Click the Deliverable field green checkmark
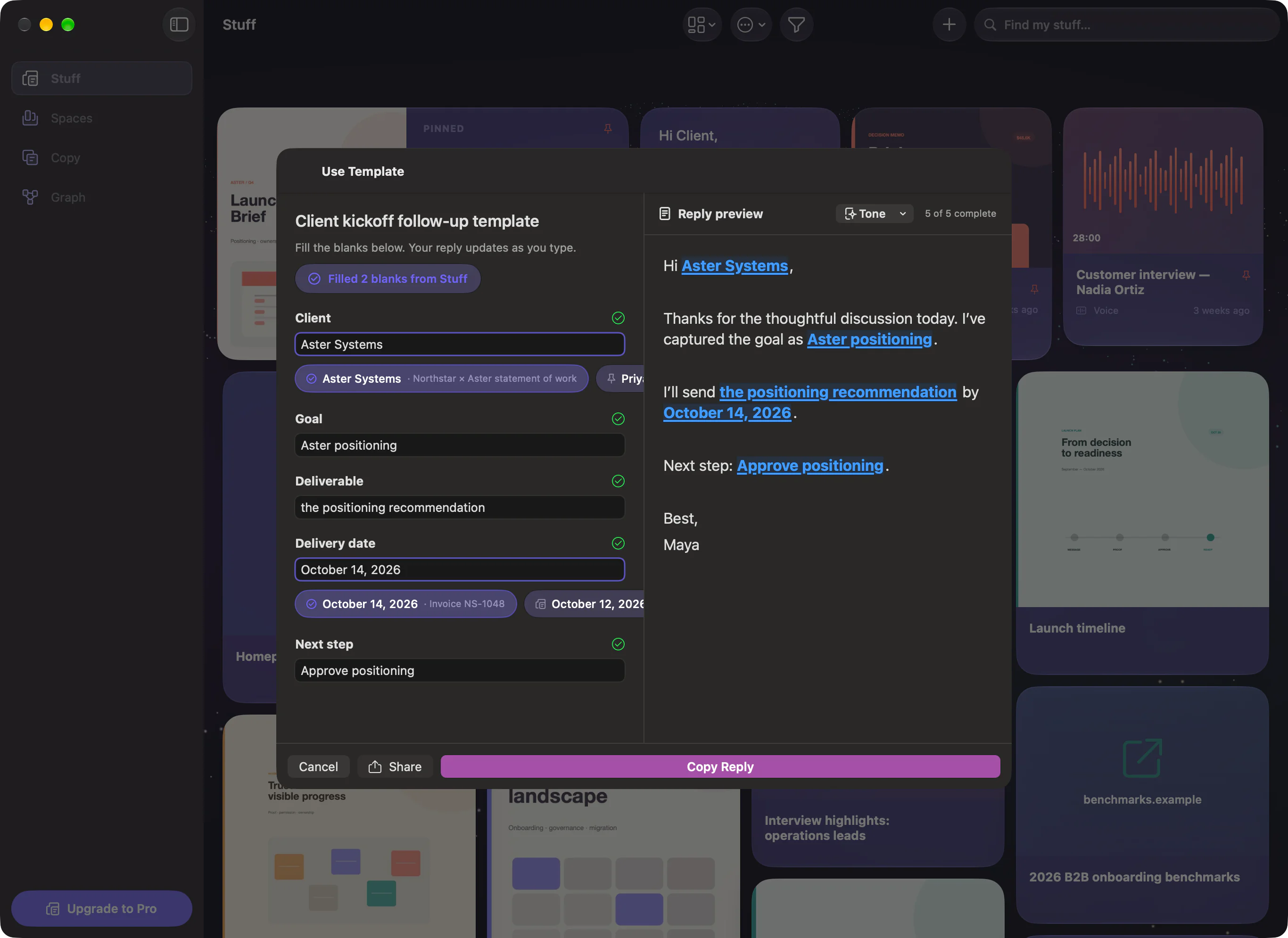Image resolution: width=1288 pixels, height=938 pixels. click(x=618, y=481)
